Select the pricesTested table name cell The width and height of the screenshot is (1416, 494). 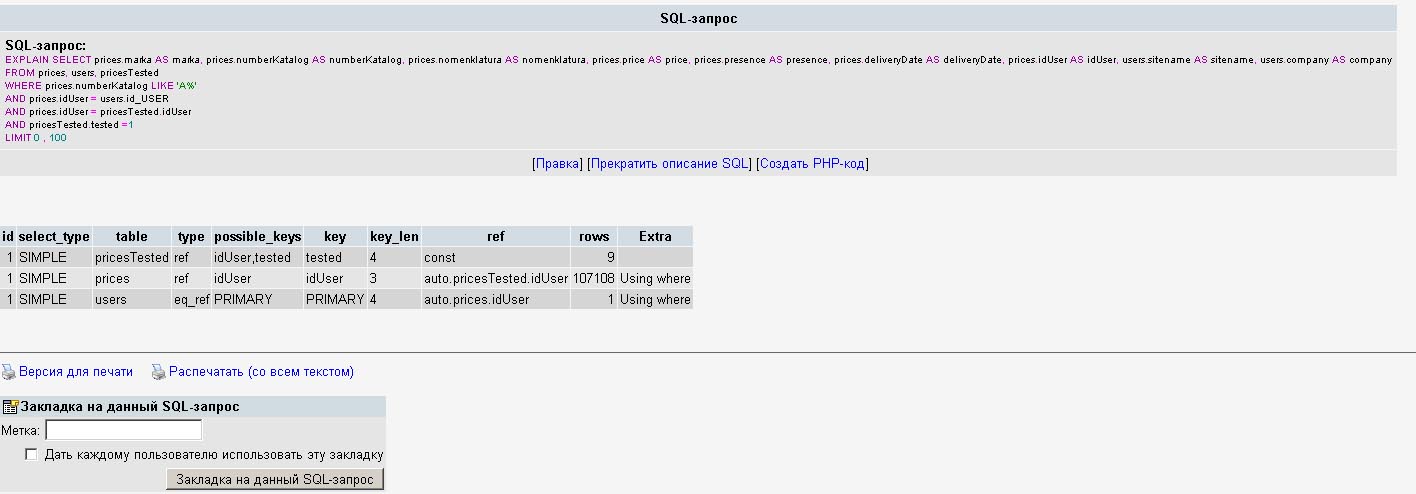[131, 258]
